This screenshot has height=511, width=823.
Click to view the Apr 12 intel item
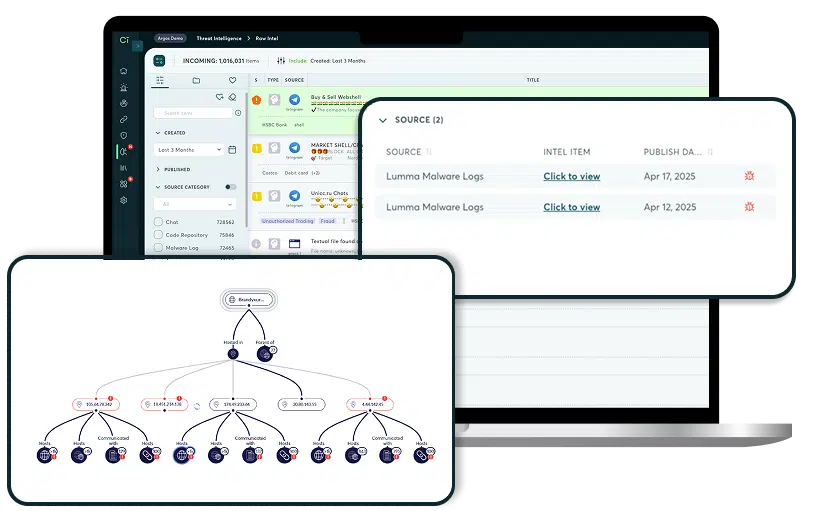click(x=571, y=208)
